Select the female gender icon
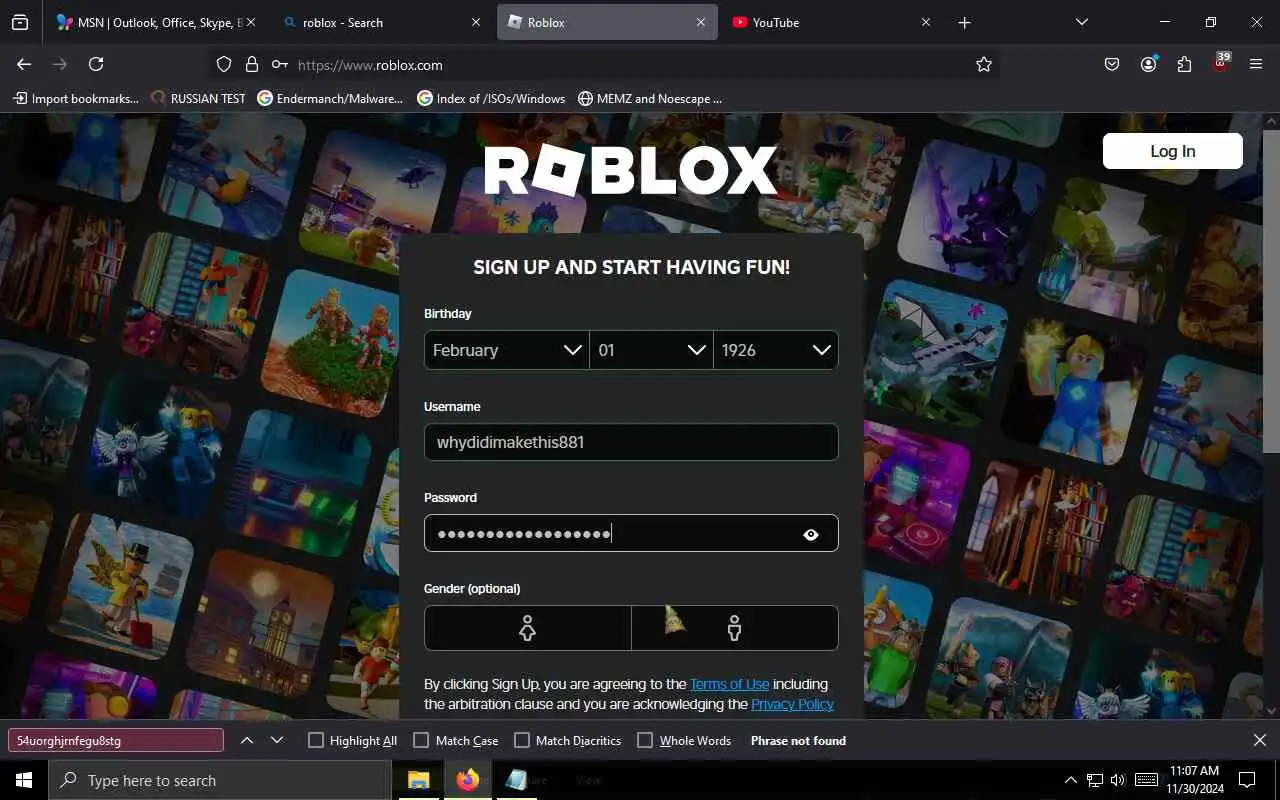The height and width of the screenshot is (800, 1280). pos(527,628)
